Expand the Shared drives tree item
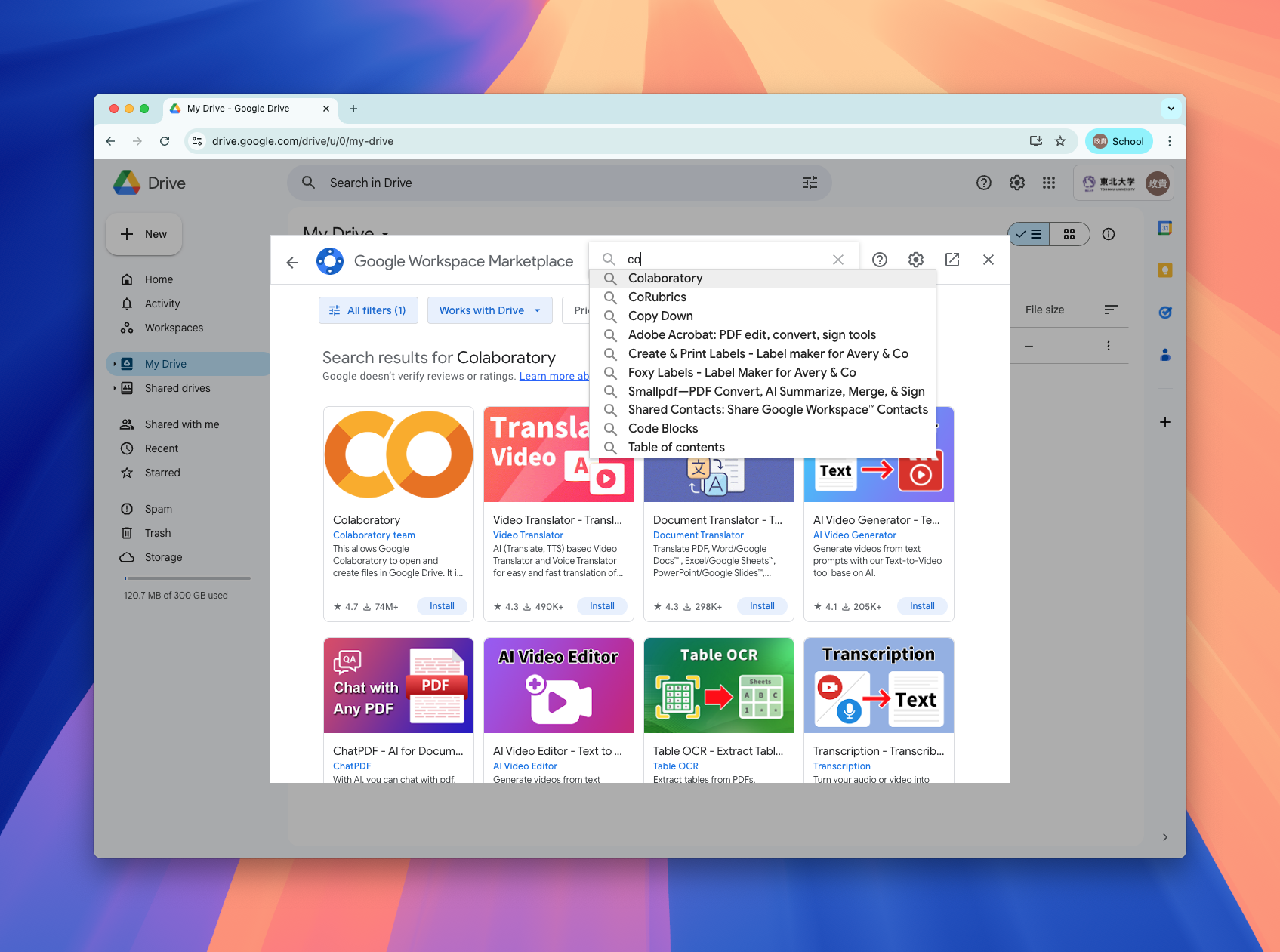The image size is (1280, 952). coord(115,388)
